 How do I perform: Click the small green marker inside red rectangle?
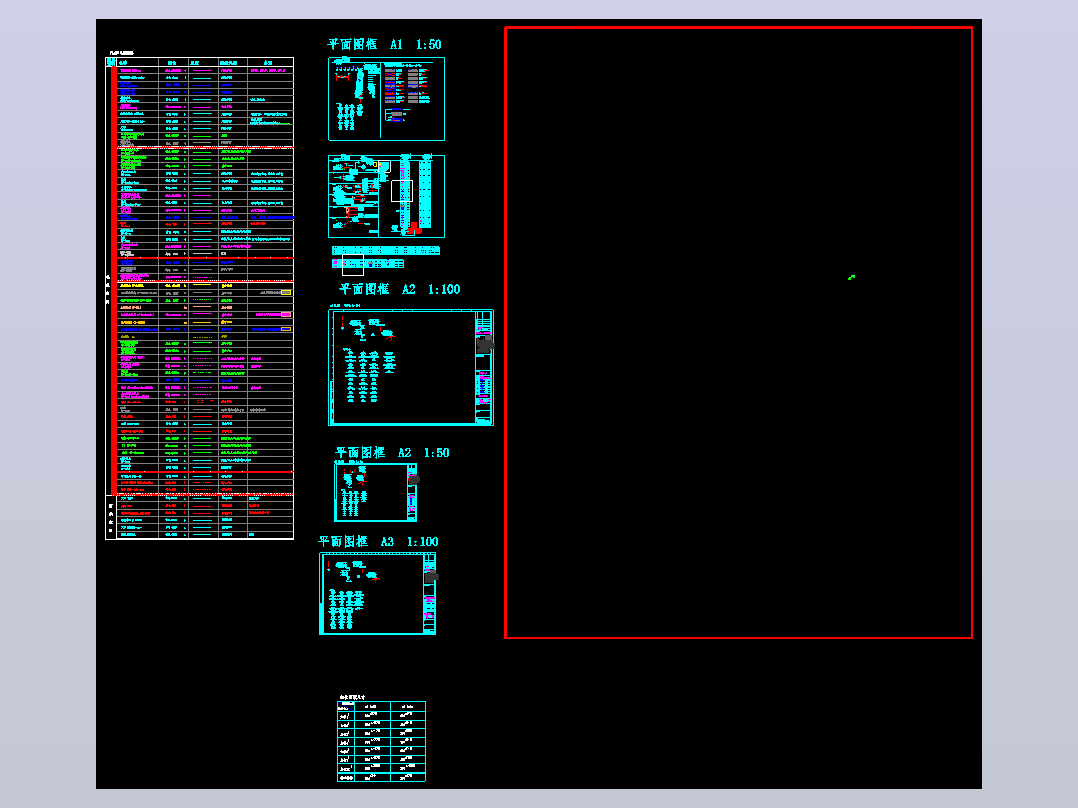click(x=851, y=277)
